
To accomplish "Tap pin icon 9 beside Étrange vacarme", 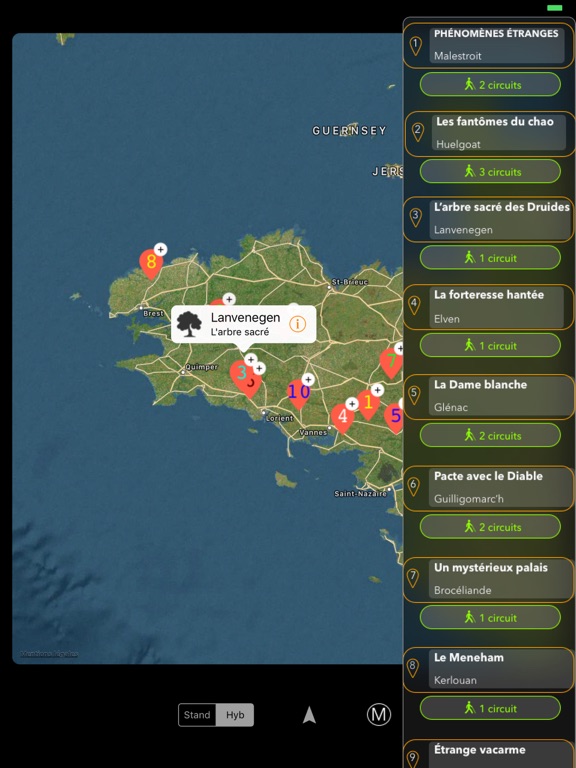I will click(x=412, y=759).
